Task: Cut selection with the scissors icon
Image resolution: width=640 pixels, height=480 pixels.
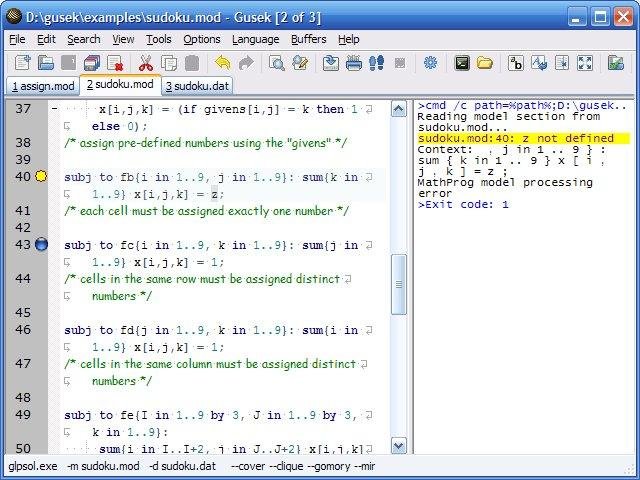Action: click(x=146, y=63)
